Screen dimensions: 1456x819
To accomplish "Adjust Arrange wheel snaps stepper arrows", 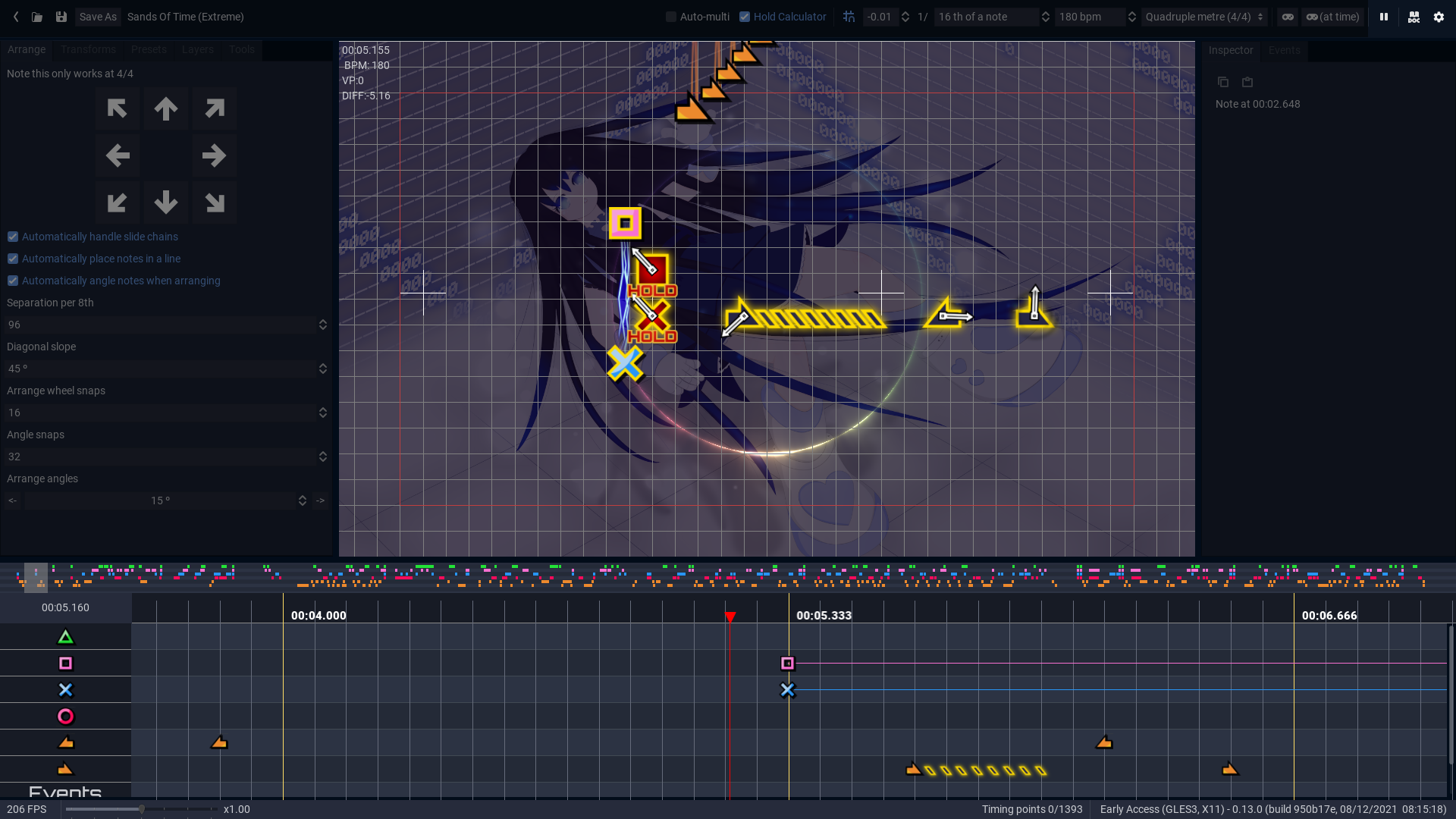I will coord(323,413).
